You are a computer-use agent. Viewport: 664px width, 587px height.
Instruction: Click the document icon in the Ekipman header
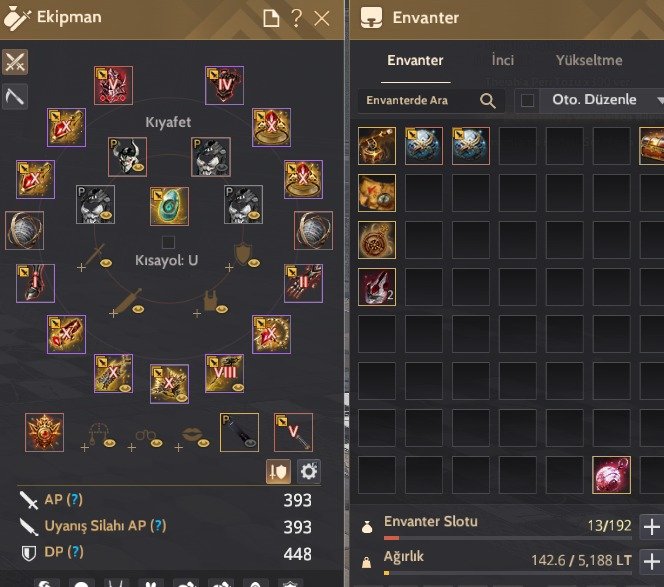click(271, 18)
